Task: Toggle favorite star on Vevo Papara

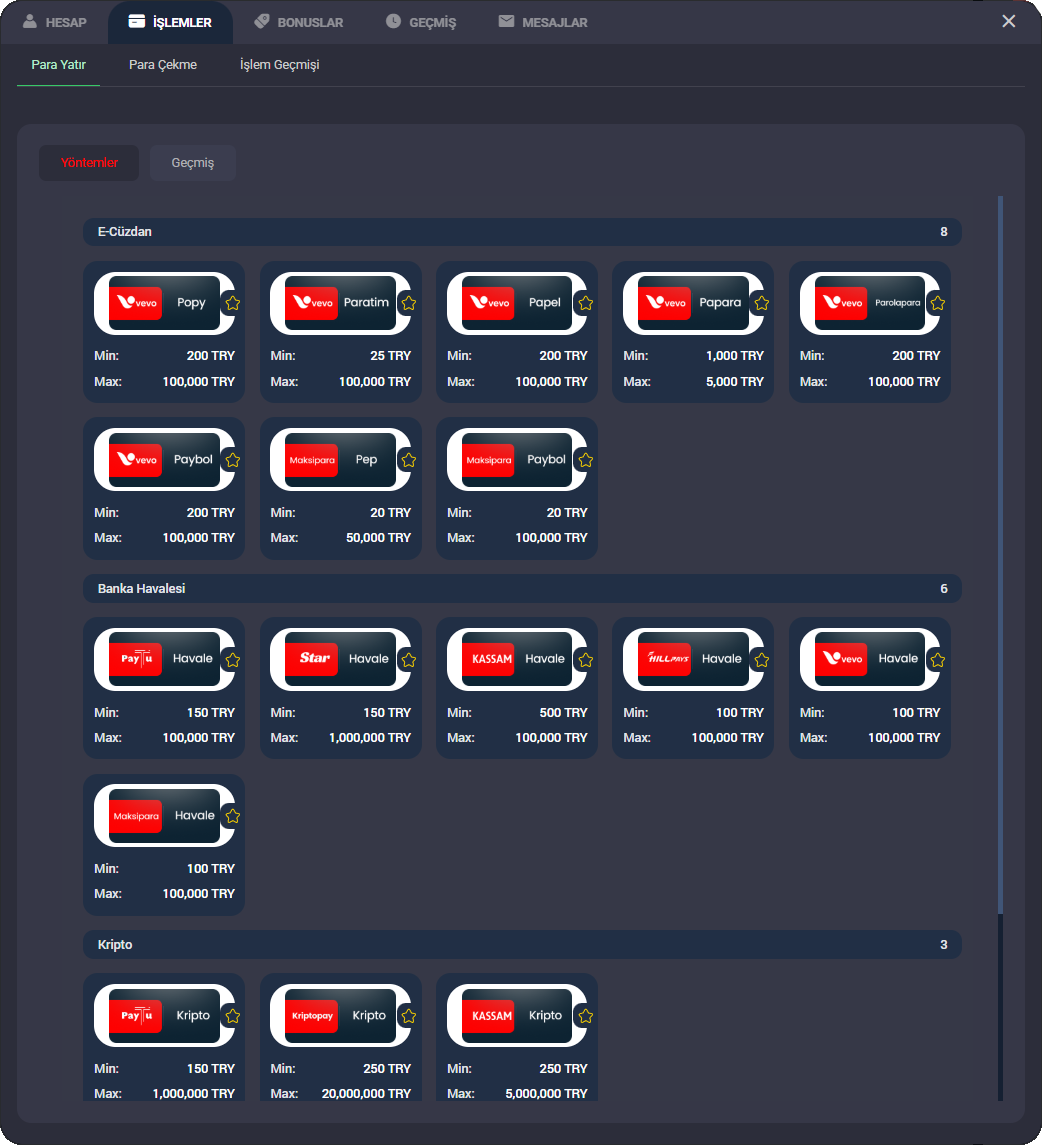Action: (x=761, y=303)
